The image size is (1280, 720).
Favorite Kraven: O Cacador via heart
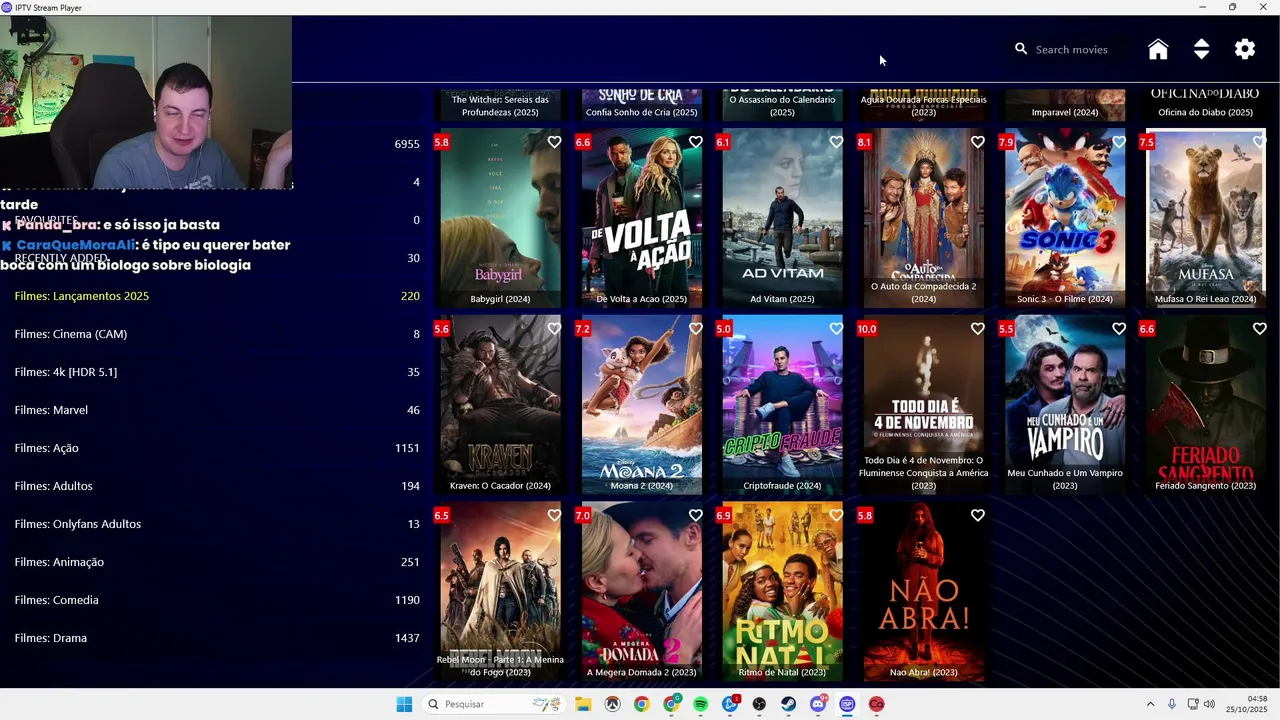[x=554, y=329]
